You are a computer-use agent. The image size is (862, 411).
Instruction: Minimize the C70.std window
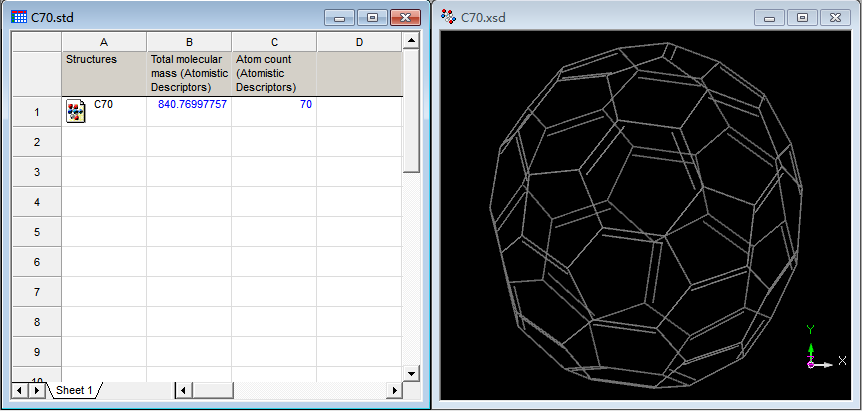[x=339, y=18]
